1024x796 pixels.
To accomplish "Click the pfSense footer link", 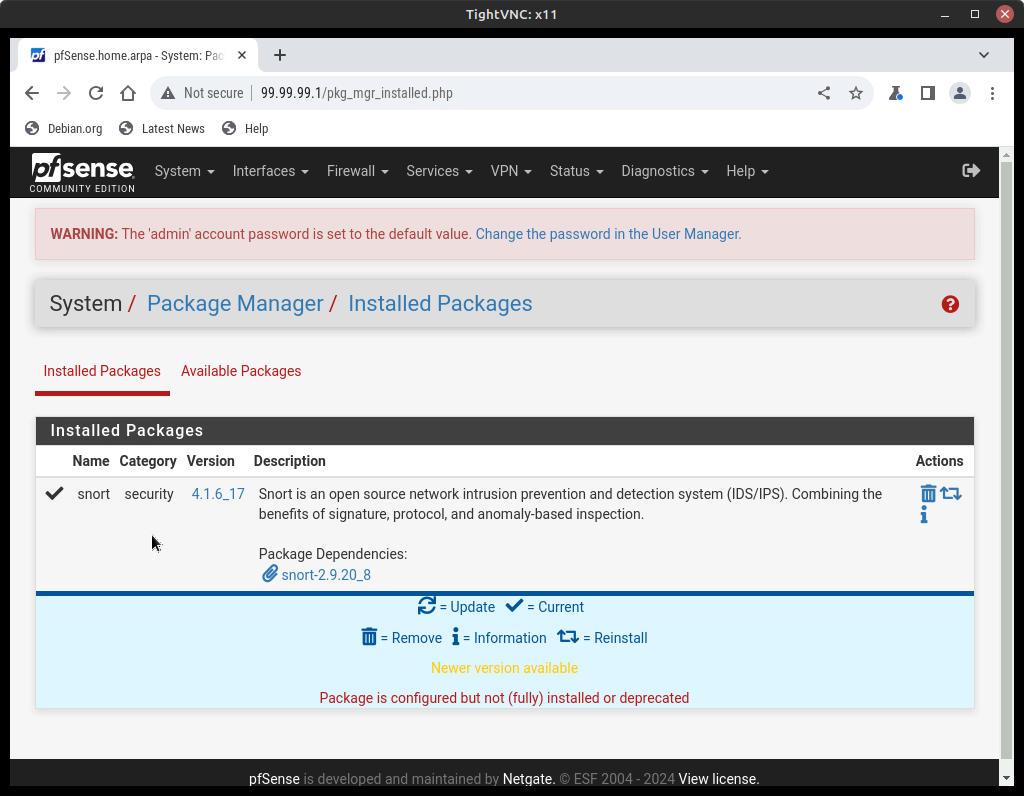I will point(274,779).
